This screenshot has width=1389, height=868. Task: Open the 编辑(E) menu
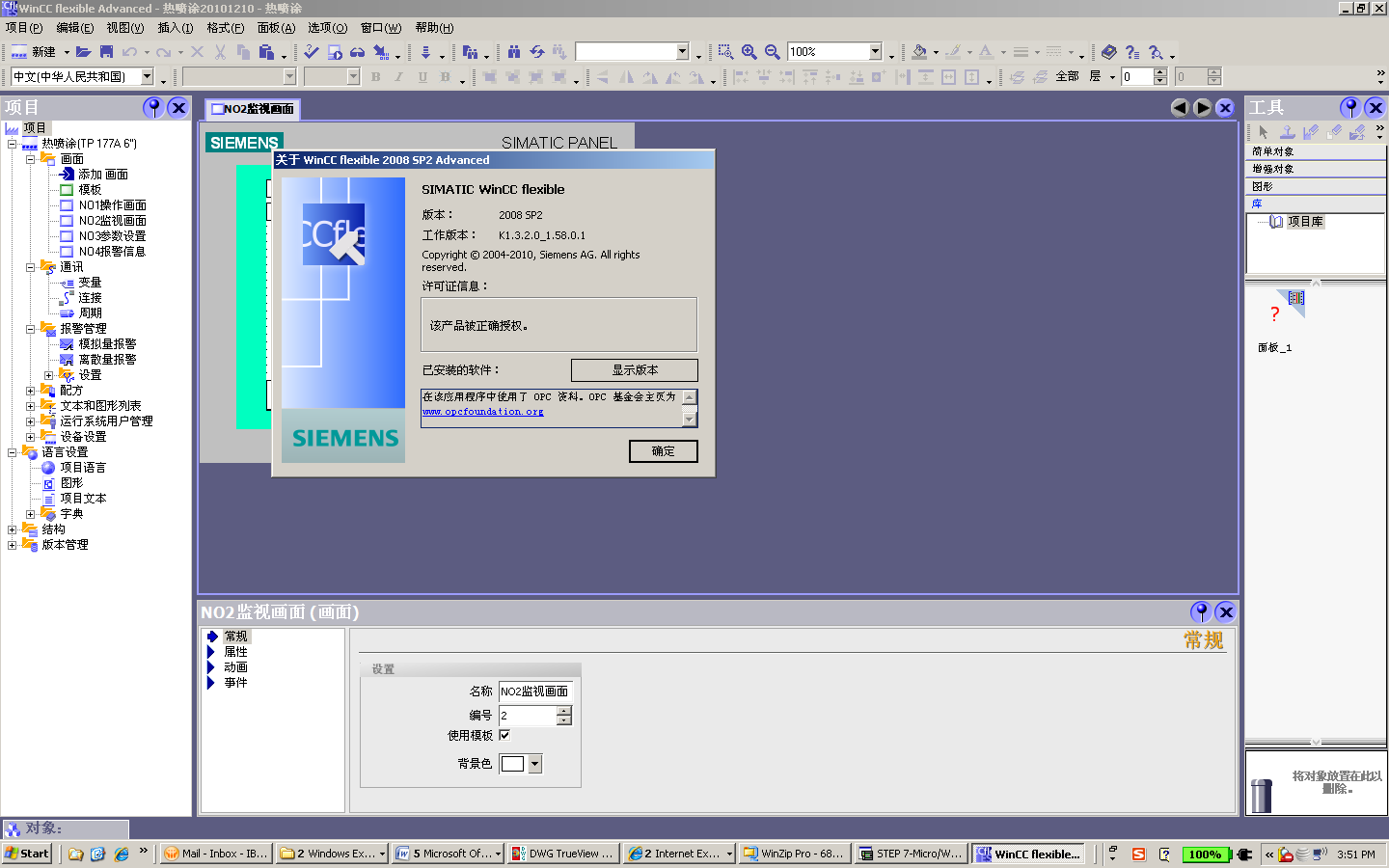pos(75,28)
